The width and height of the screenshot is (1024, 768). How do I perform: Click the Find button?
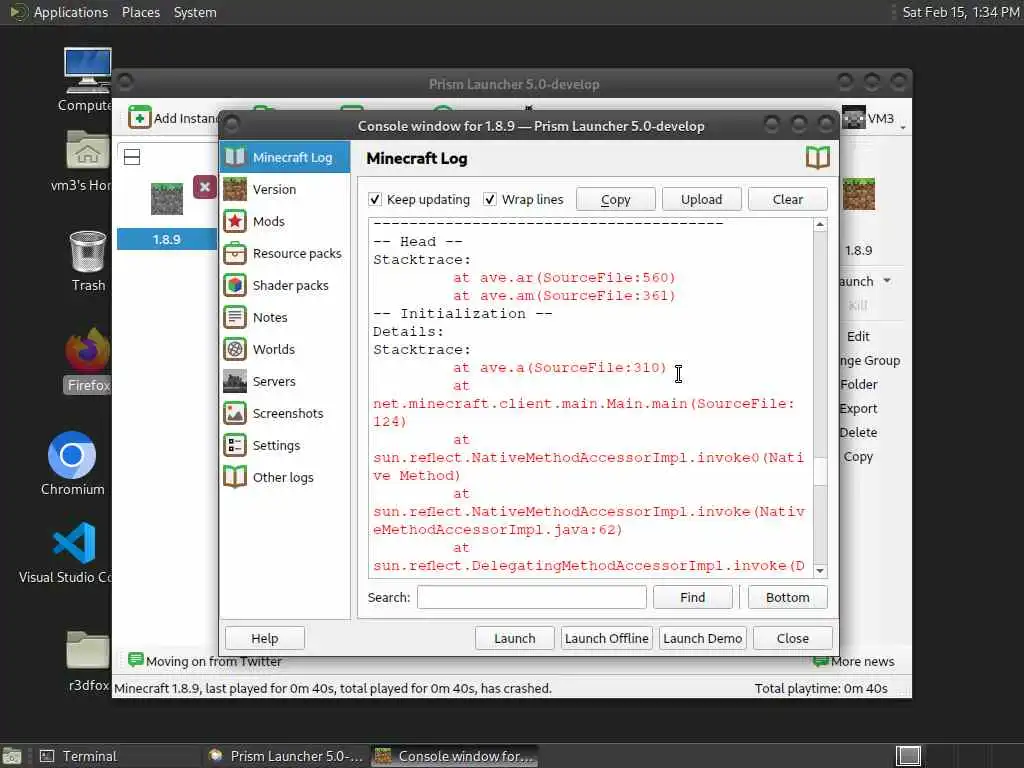tap(692, 598)
